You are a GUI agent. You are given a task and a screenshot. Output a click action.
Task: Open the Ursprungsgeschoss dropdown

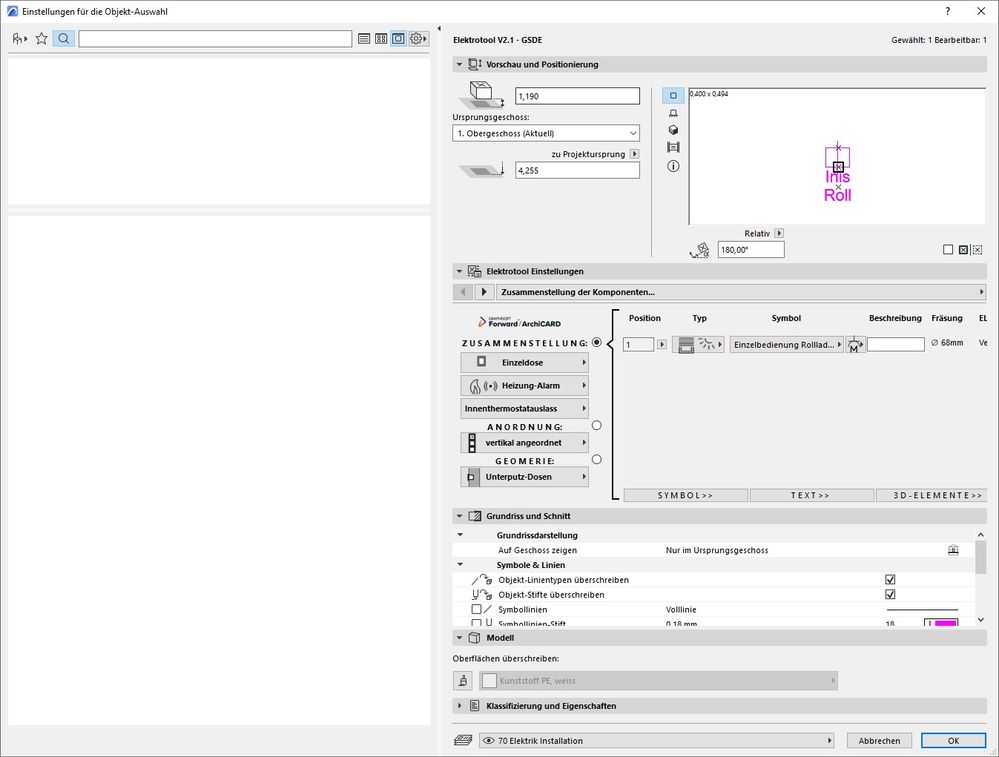(x=546, y=133)
